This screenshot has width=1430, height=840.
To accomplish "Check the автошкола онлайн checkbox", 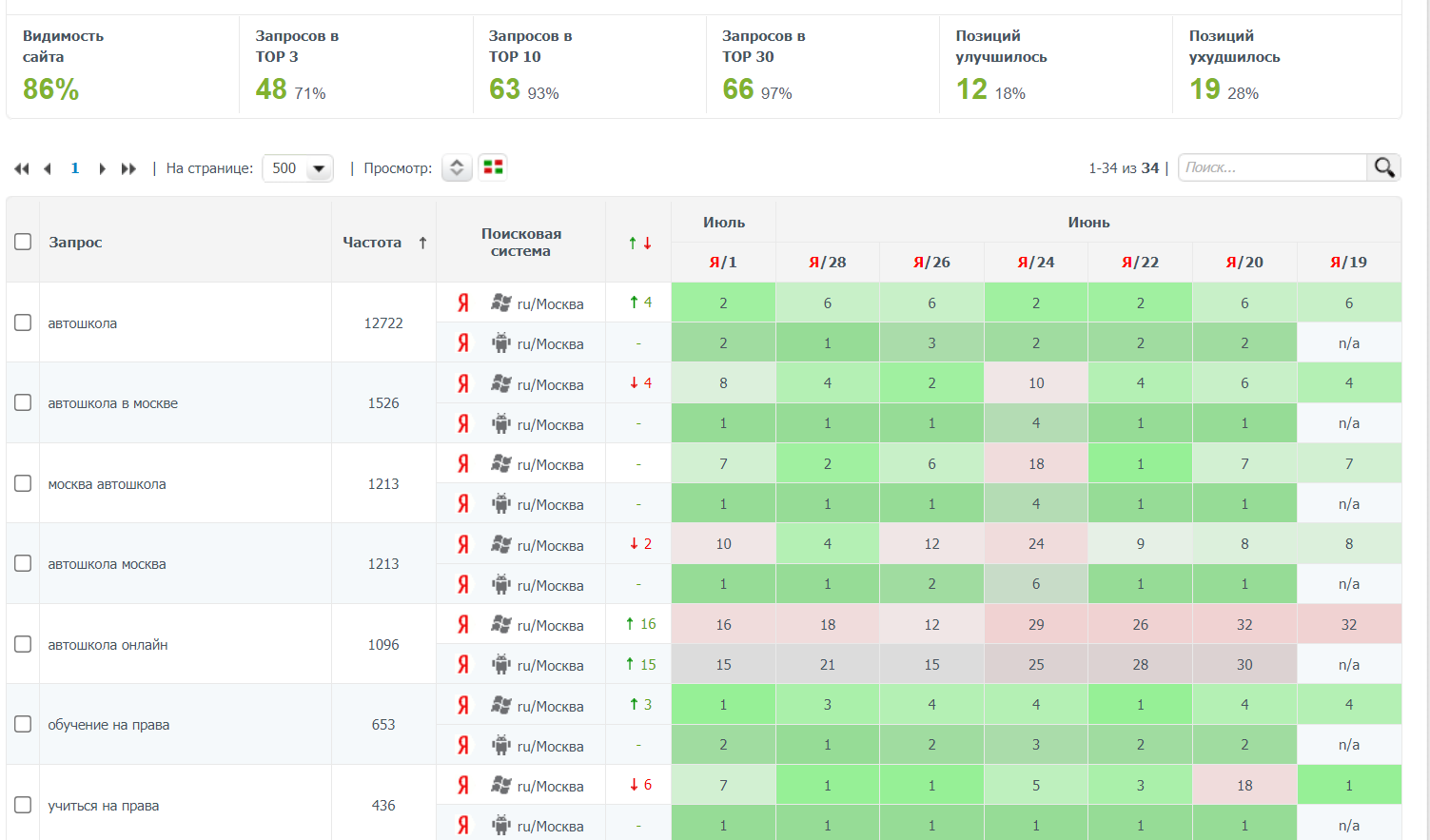I will click(x=23, y=644).
